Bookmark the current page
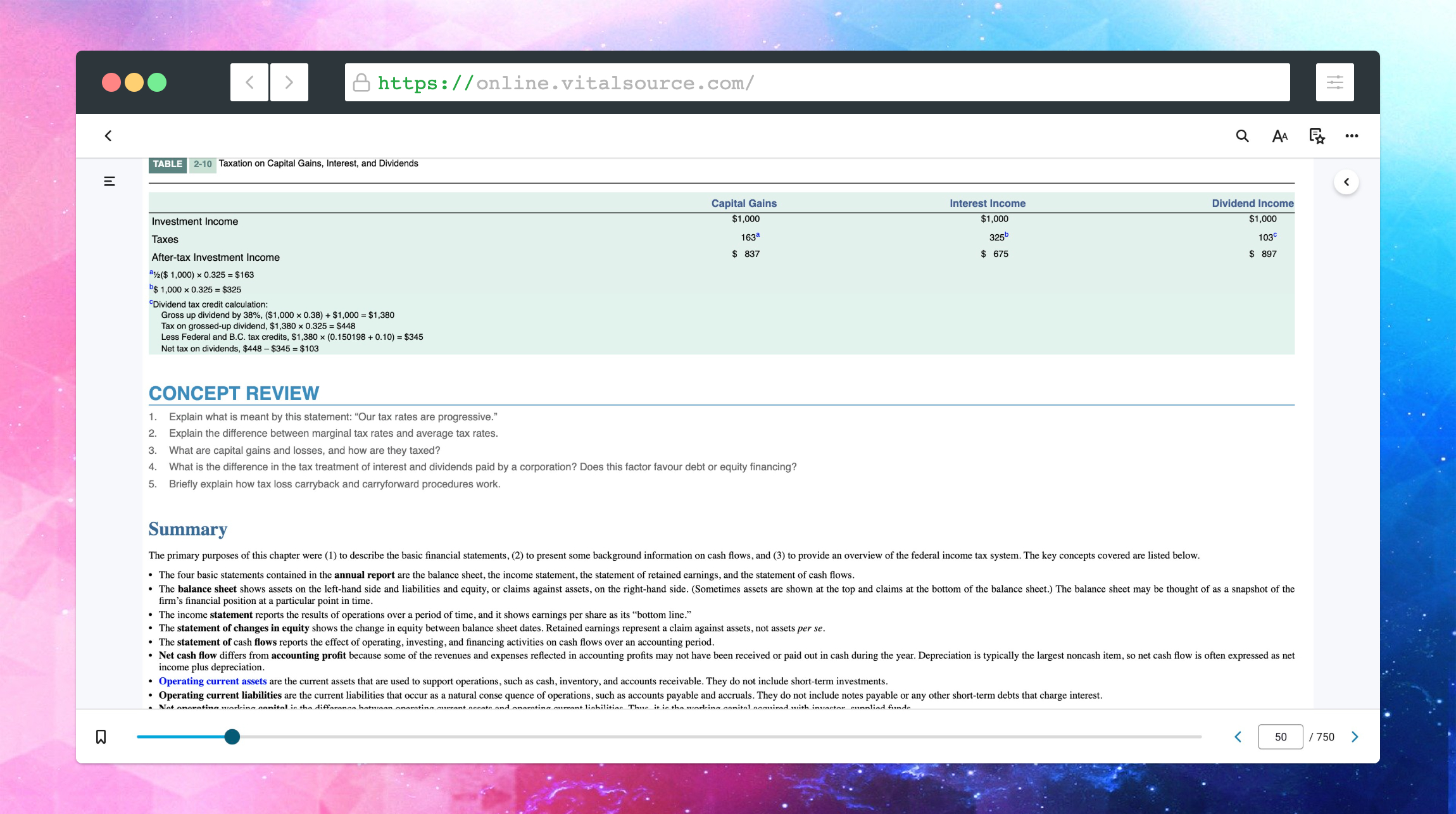This screenshot has width=1456, height=814. point(101,736)
